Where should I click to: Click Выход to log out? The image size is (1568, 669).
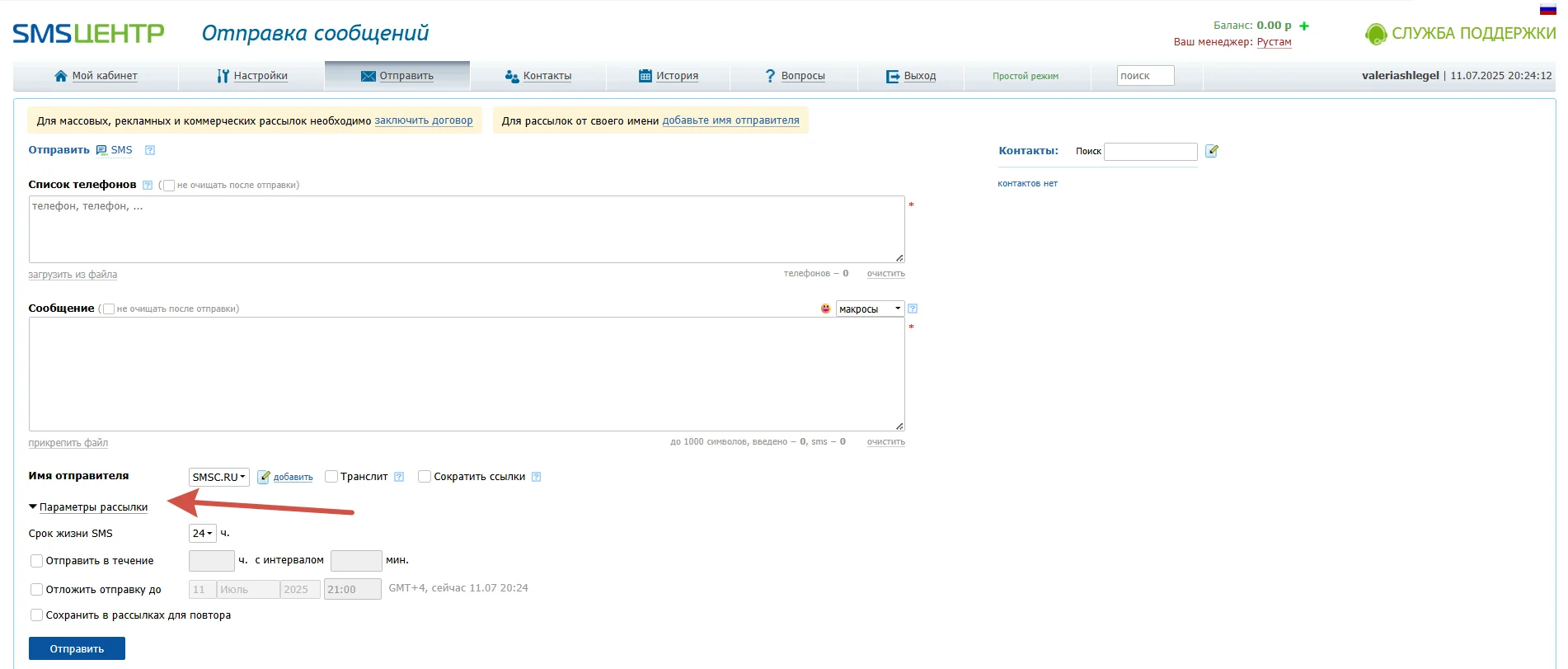pyautogui.click(x=911, y=76)
